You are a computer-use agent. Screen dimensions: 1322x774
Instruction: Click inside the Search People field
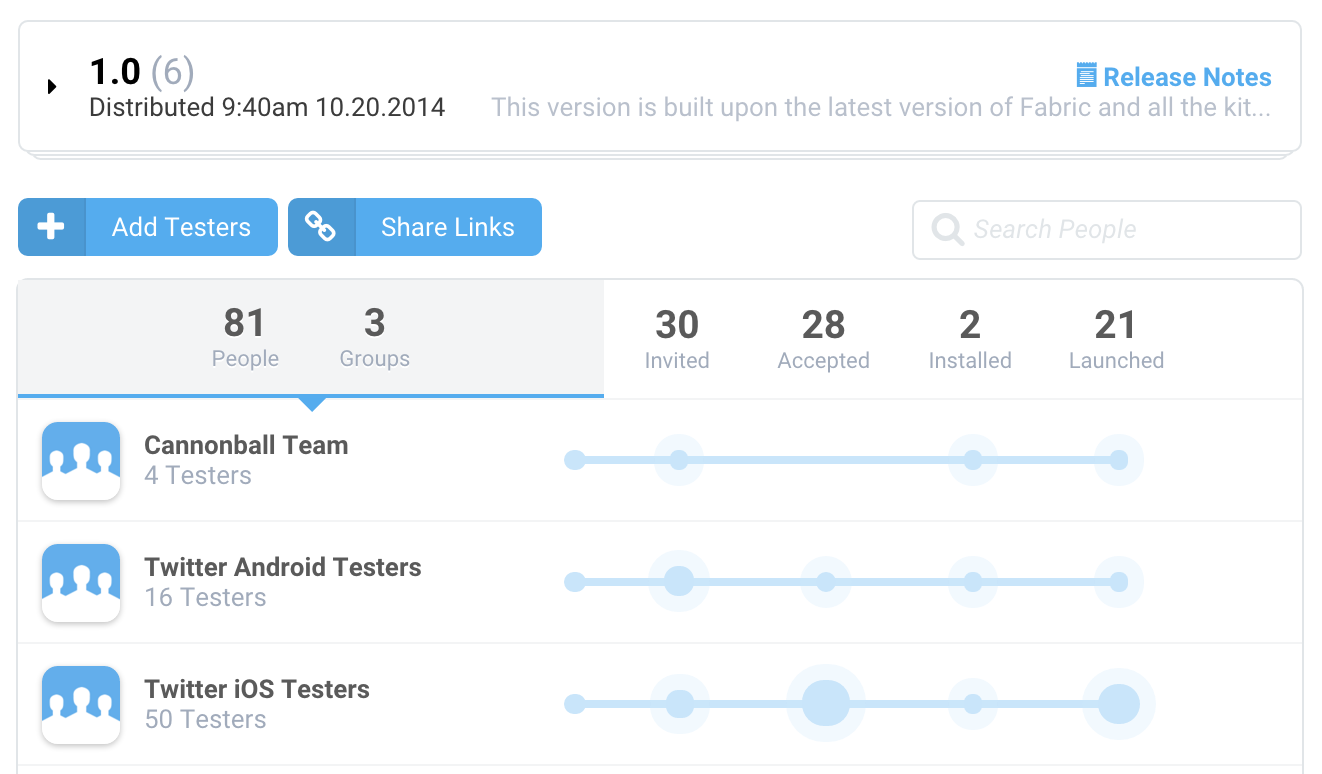click(1100, 229)
